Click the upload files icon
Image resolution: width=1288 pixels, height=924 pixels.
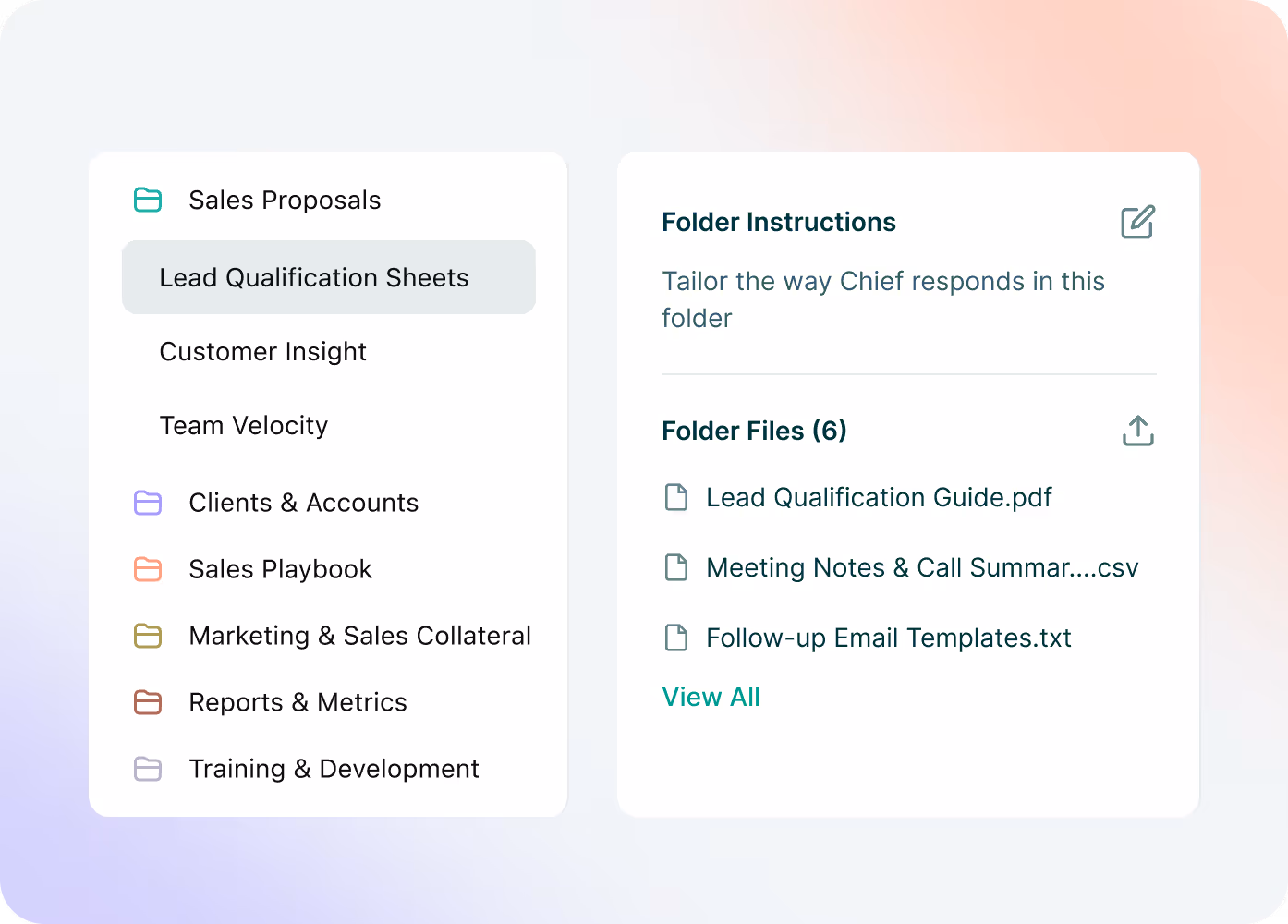click(1138, 431)
